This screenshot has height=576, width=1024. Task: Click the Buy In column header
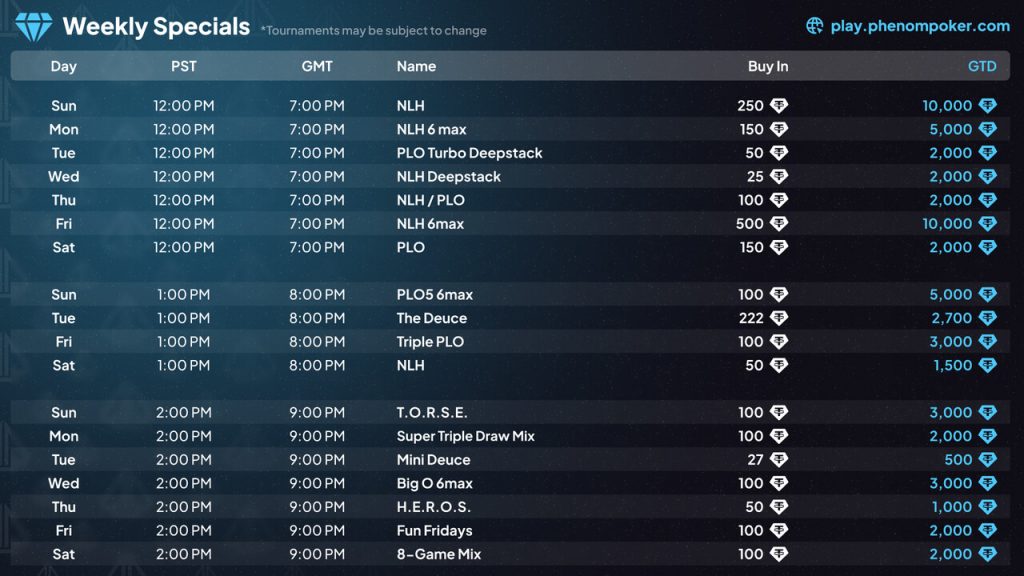pyautogui.click(x=768, y=66)
